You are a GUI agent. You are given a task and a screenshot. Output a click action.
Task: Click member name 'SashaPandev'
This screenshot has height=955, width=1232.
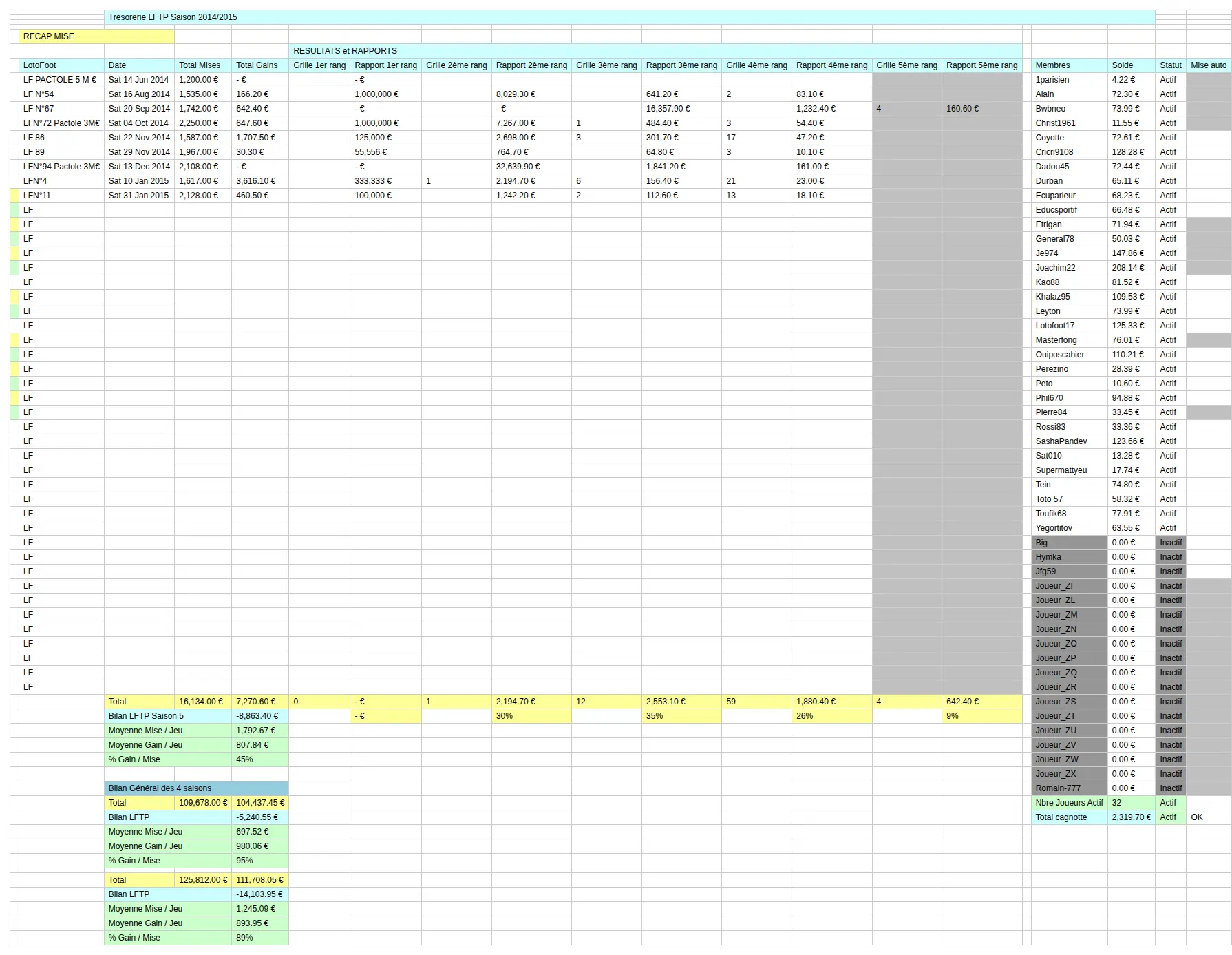point(1070,441)
